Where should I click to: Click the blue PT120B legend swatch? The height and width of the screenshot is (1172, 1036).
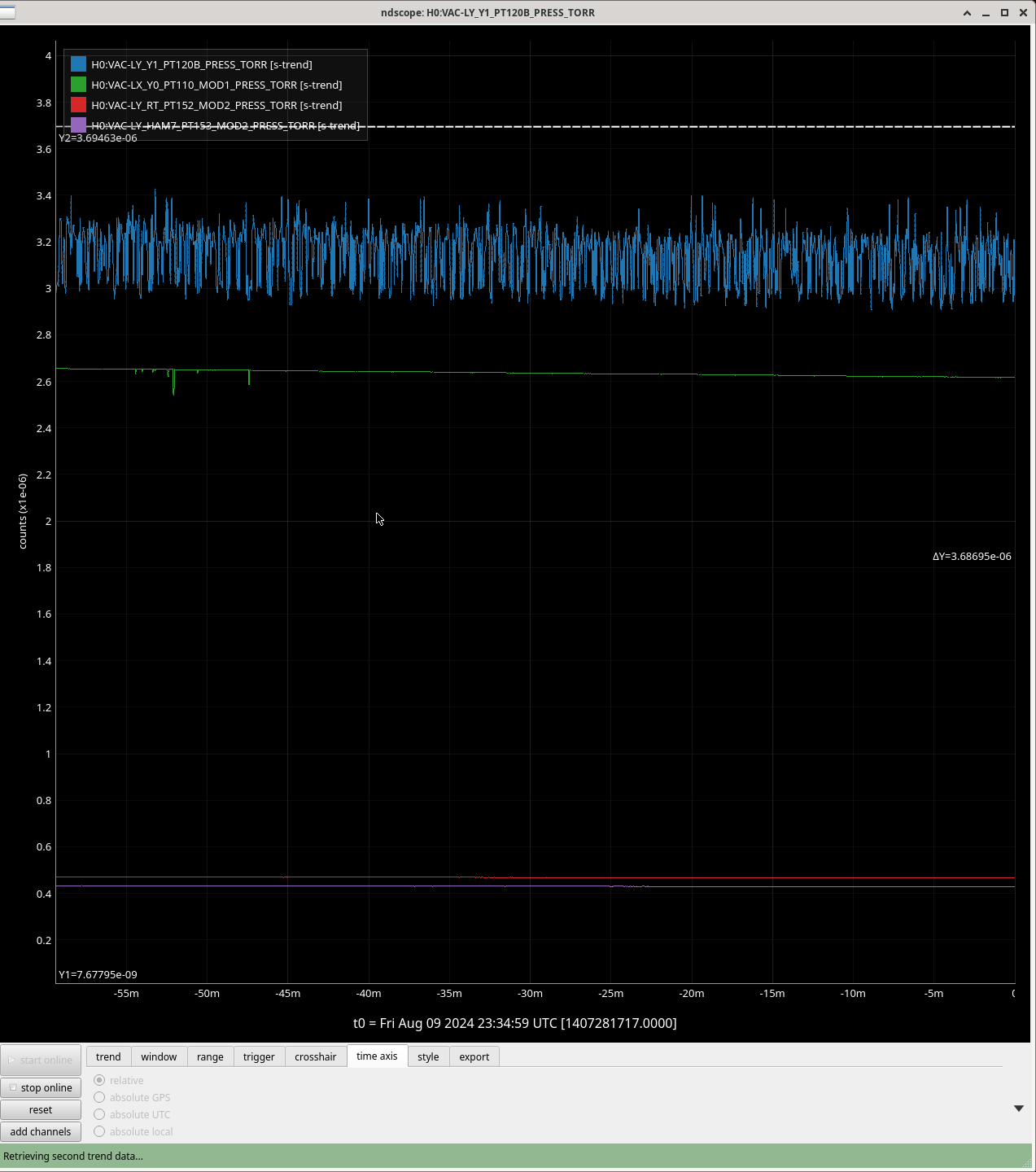pyautogui.click(x=78, y=64)
